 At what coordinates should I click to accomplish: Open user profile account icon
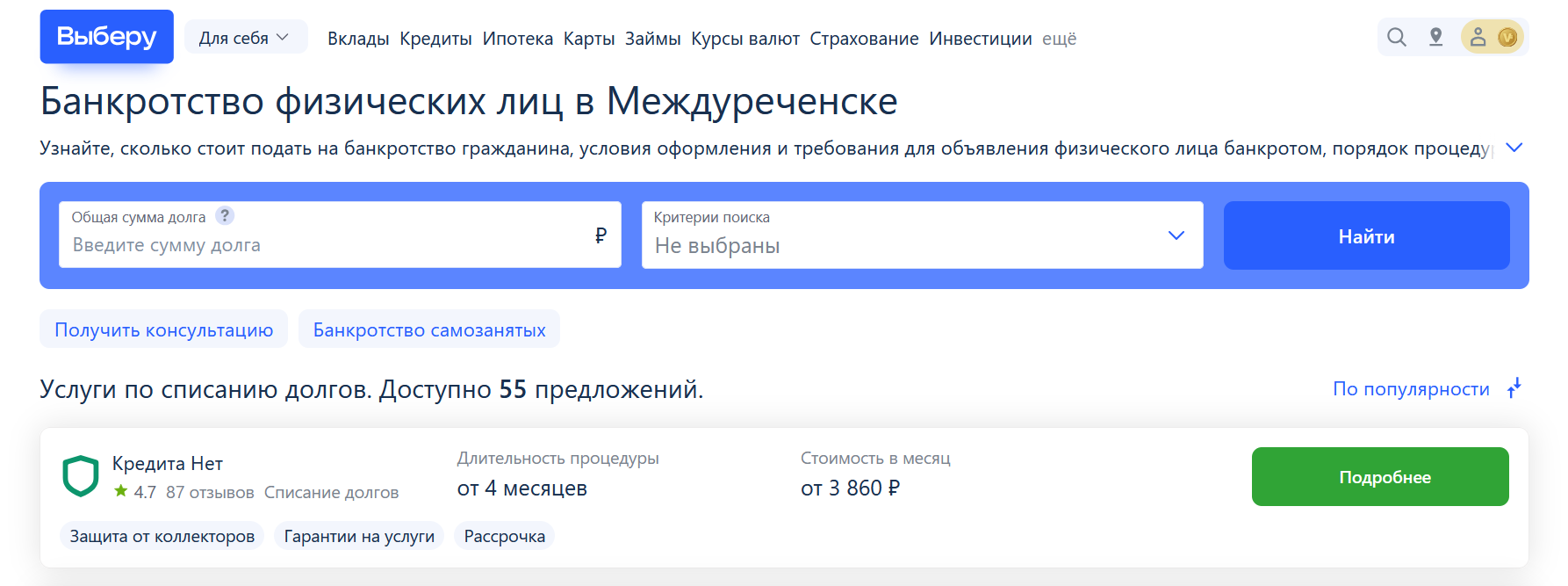point(1478,37)
